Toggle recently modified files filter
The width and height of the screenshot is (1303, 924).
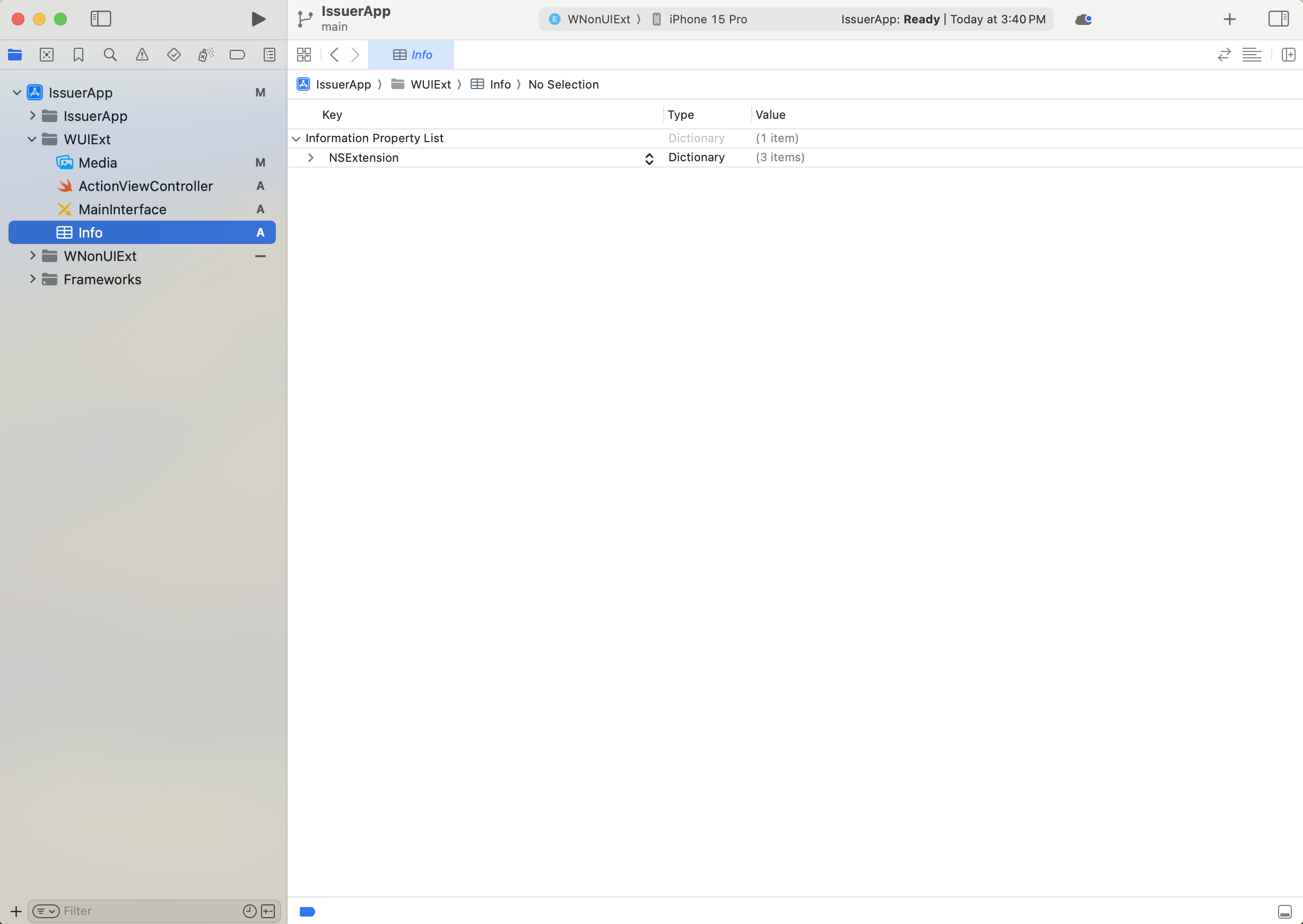pos(249,911)
